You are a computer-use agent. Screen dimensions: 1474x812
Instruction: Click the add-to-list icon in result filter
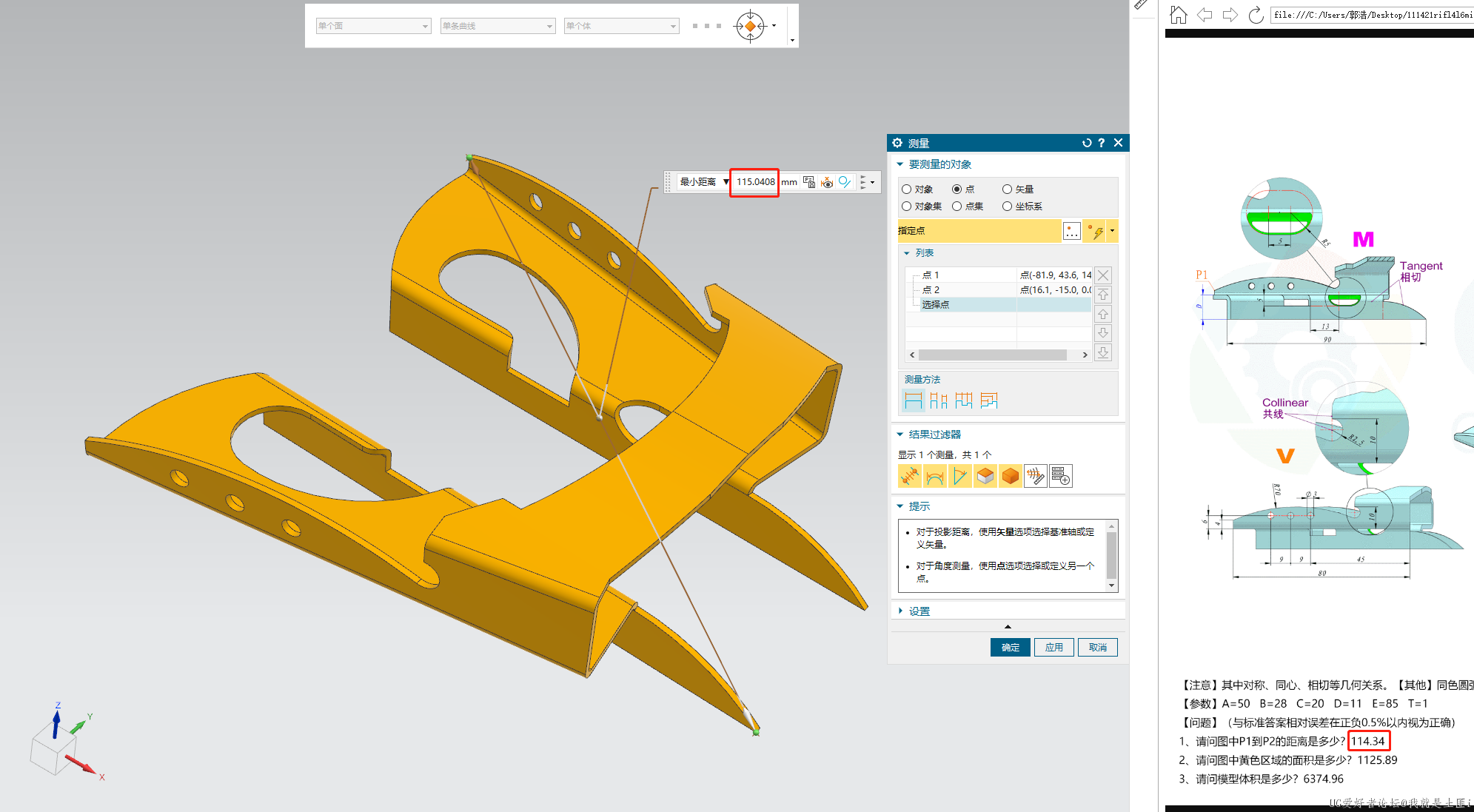1061,476
